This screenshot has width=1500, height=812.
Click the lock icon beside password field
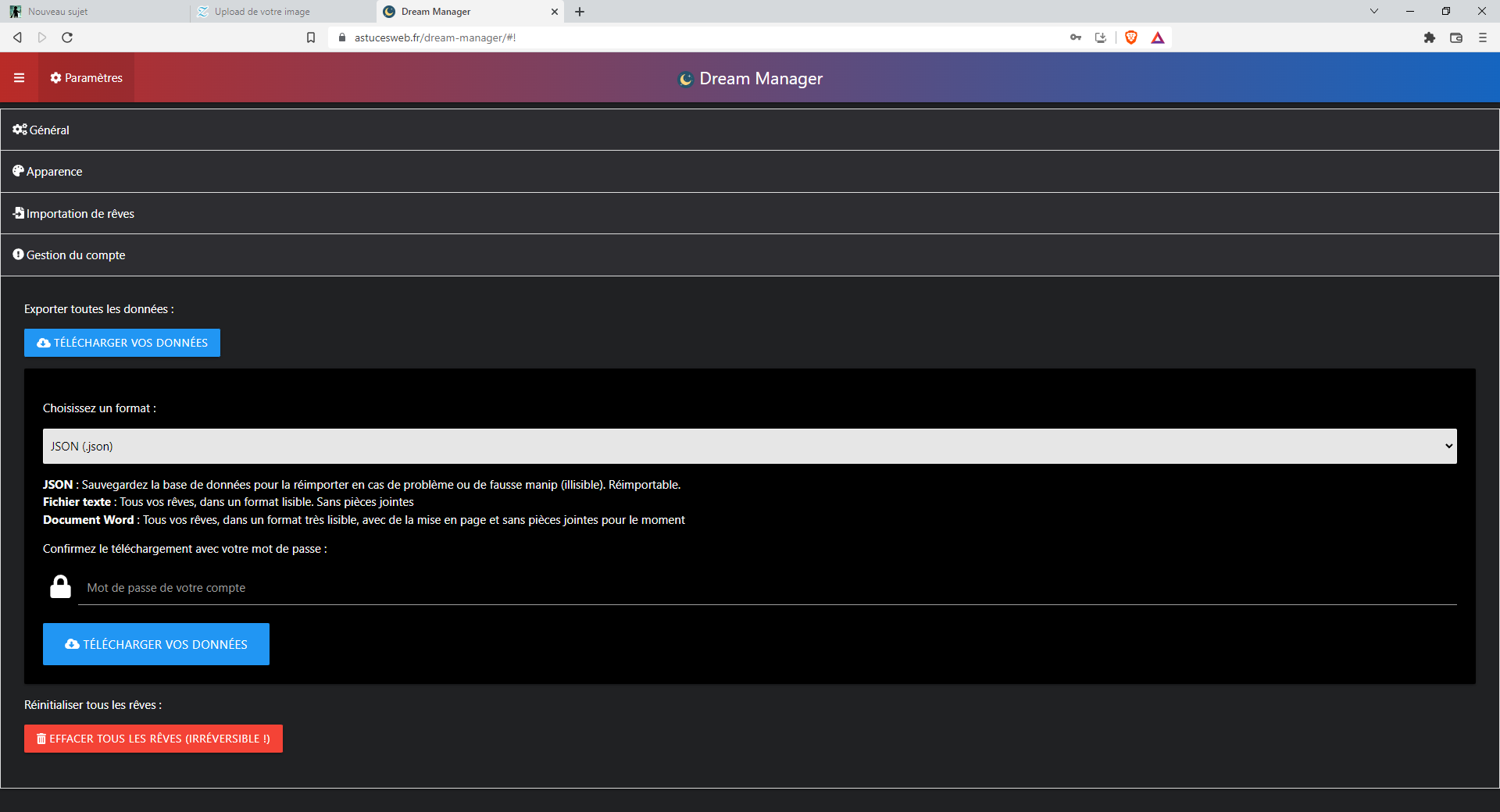(x=60, y=586)
